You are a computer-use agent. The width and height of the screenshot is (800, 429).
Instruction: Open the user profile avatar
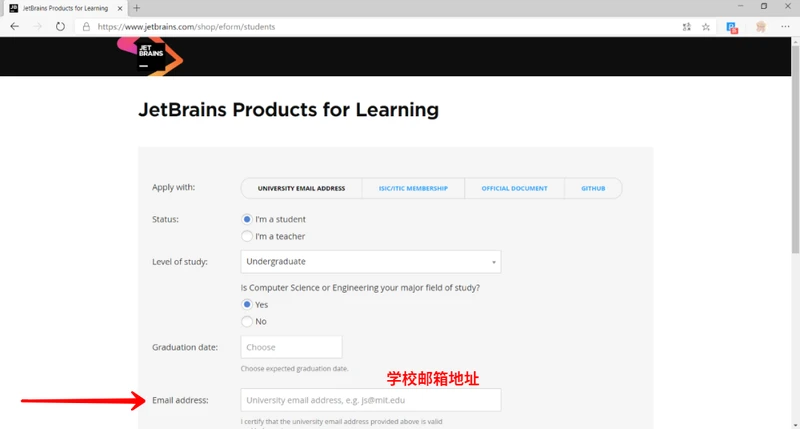pos(761,27)
